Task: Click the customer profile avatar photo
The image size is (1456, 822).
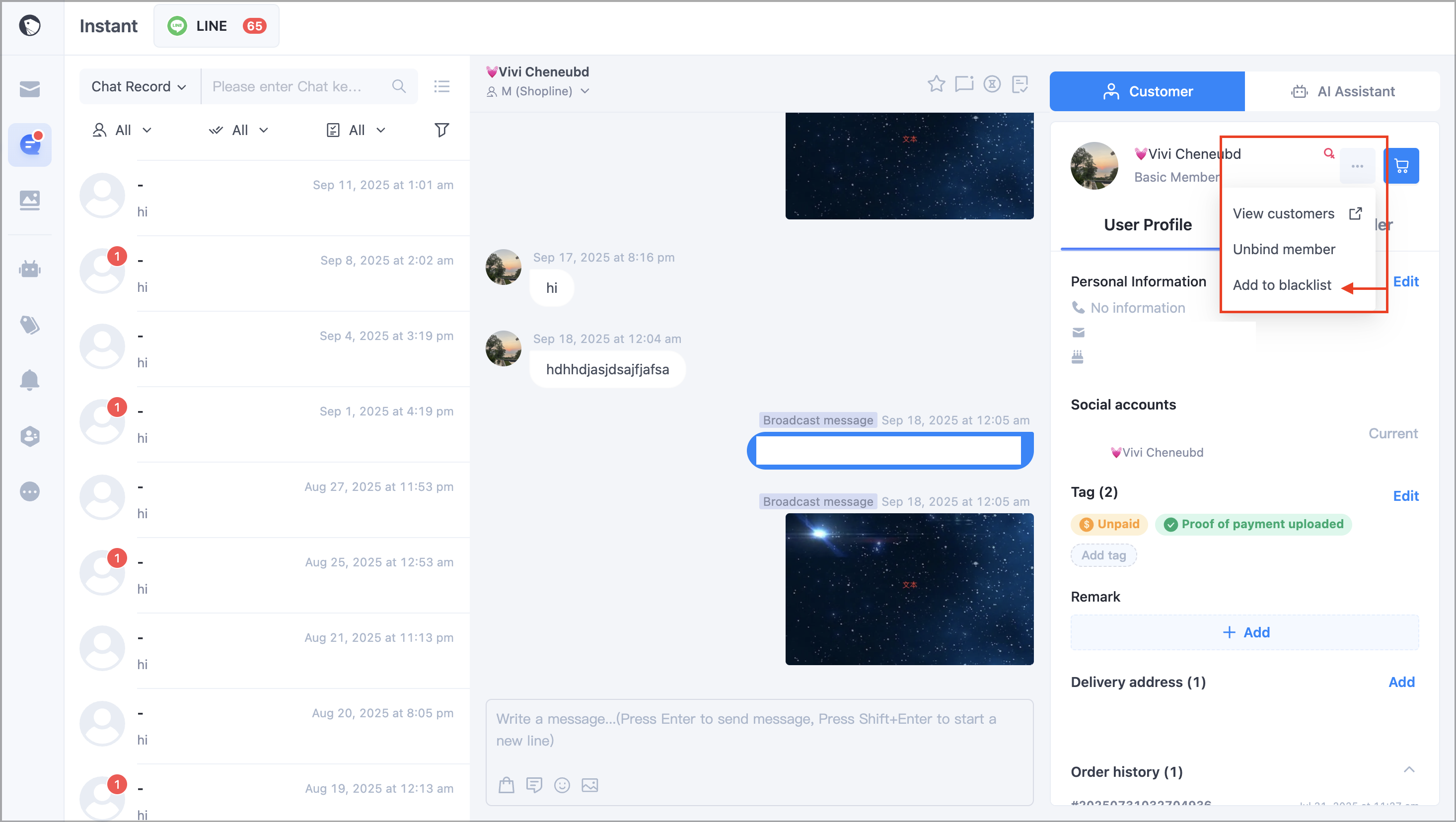Action: [x=1093, y=165]
